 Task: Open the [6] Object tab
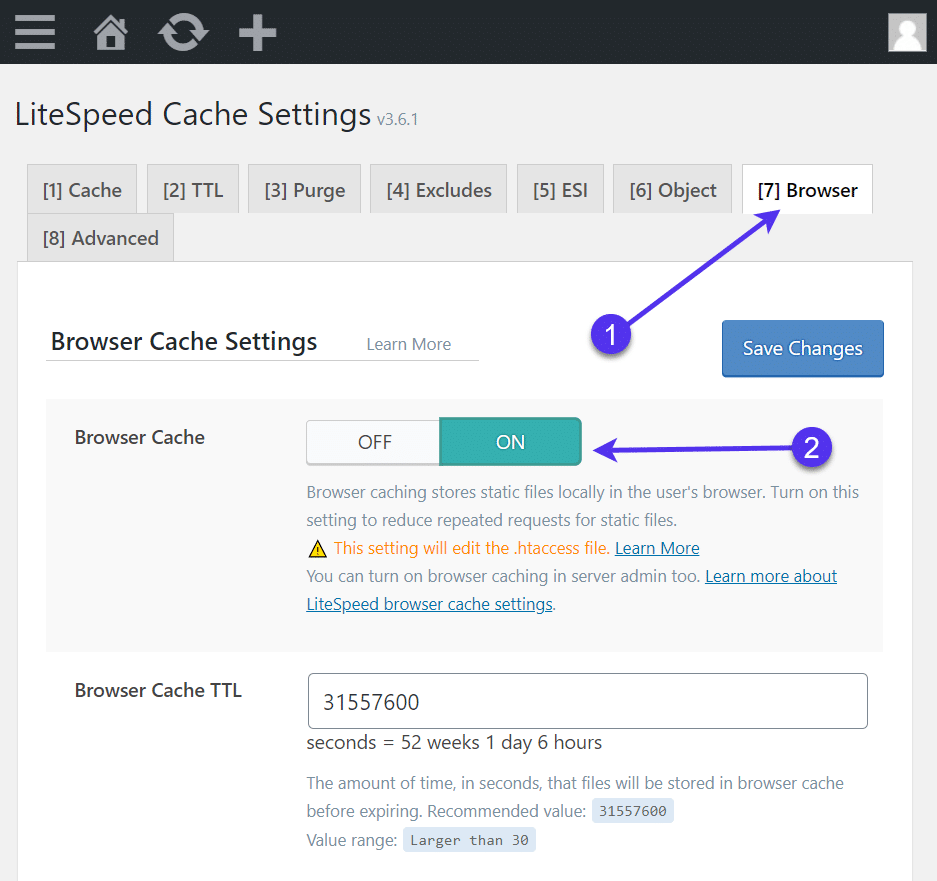click(672, 189)
